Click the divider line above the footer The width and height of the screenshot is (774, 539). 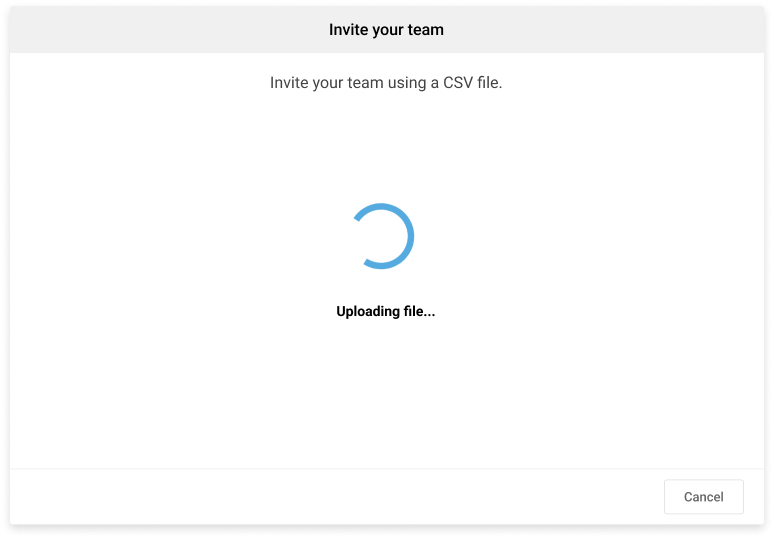click(x=387, y=468)
